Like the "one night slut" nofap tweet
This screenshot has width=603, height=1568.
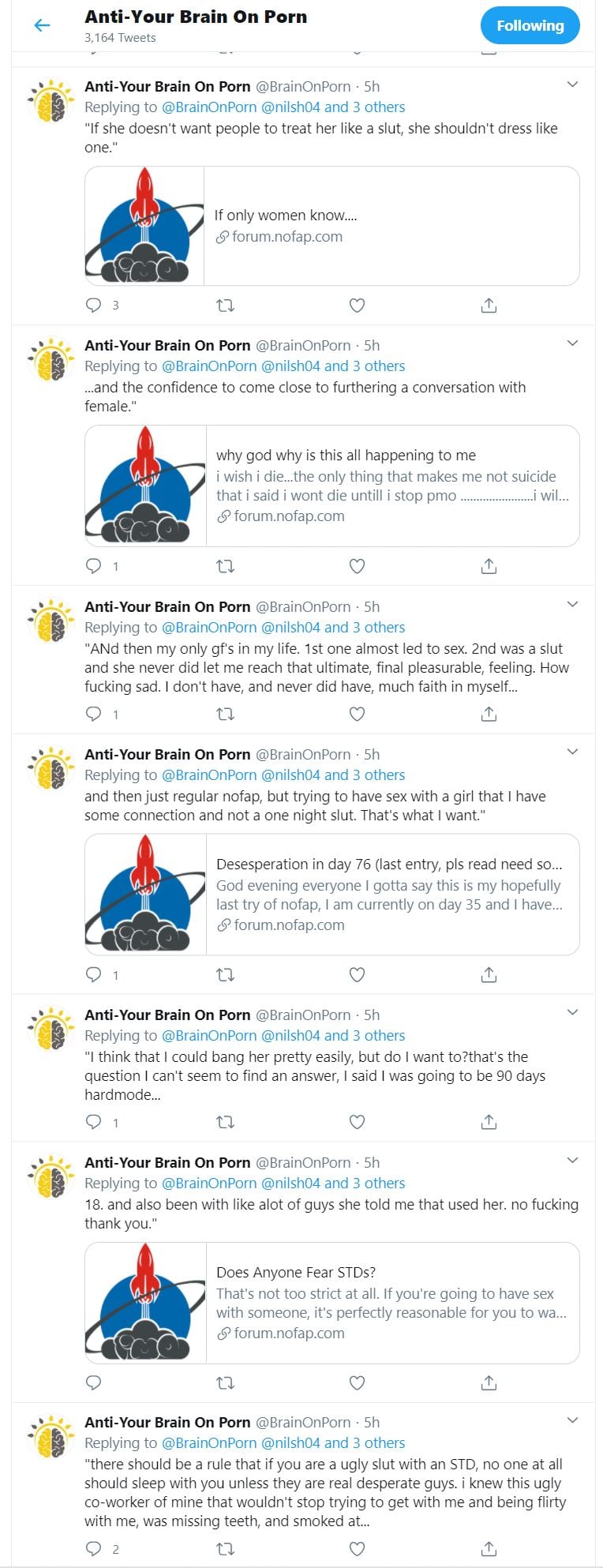tap(357, 975)
